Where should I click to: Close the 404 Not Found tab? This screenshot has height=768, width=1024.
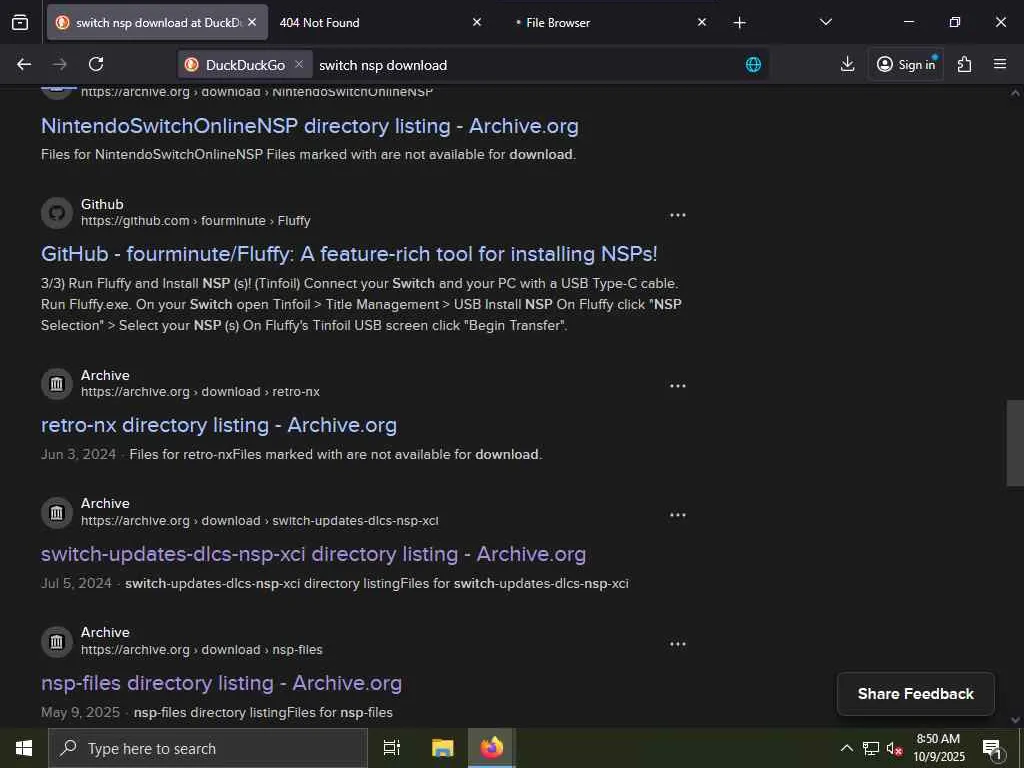477,22
